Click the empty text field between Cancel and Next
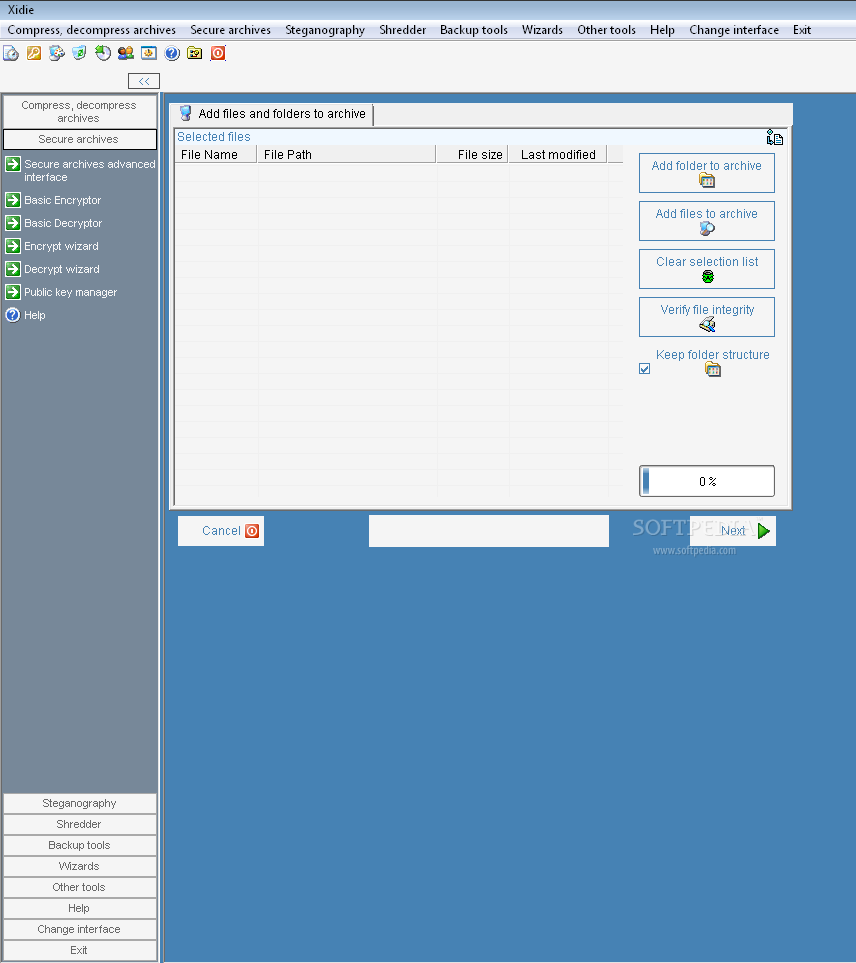The height and width of the screenshot is (963, 856). pyautogui.click(x=489, y=531)
